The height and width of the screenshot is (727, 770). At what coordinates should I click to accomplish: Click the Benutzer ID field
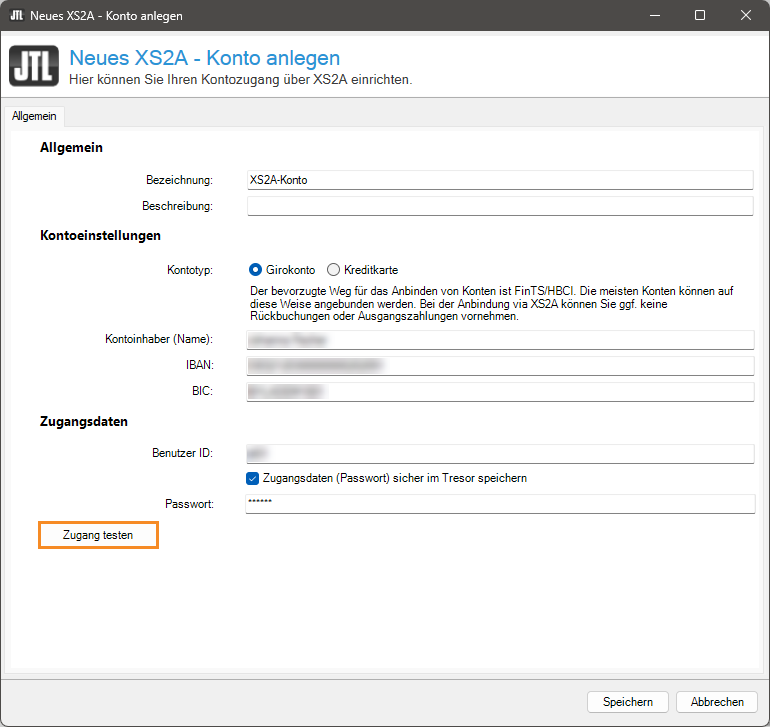click(x=499, y=454)
